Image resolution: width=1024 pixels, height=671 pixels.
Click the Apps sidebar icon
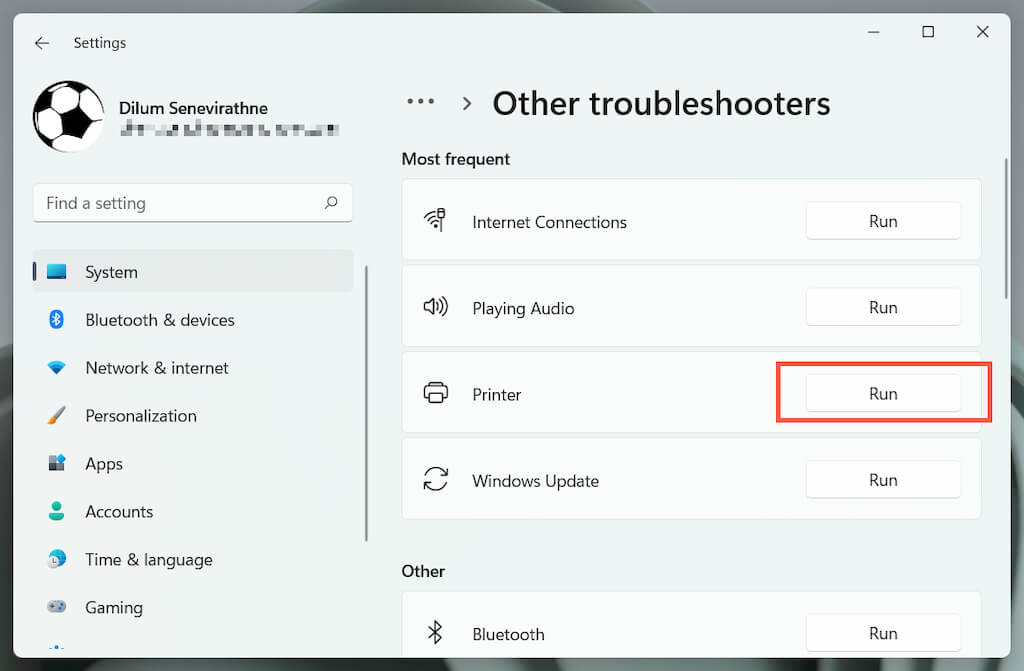pyautogui.click(x=57, y=463)
